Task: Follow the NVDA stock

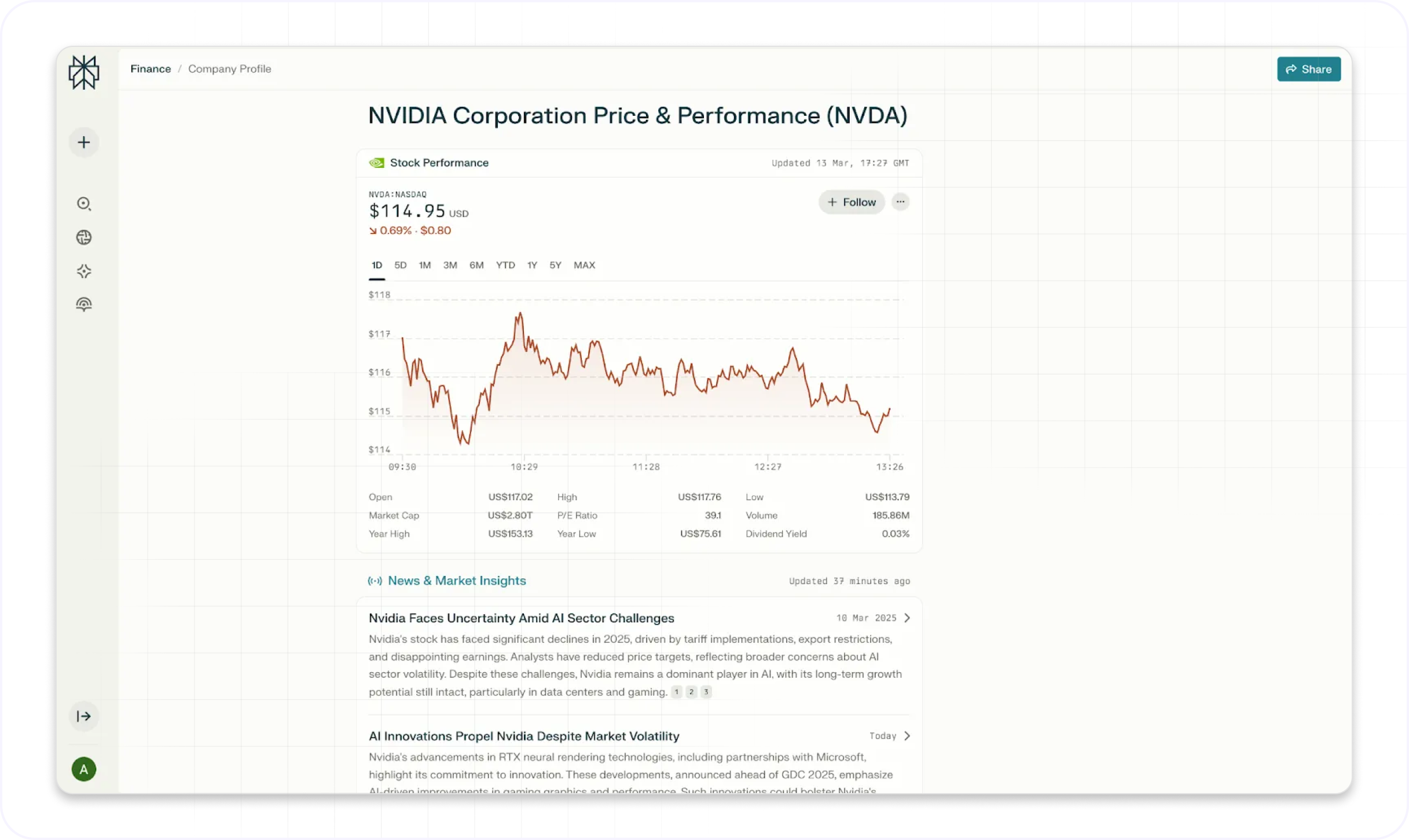Action: (852, 202)
